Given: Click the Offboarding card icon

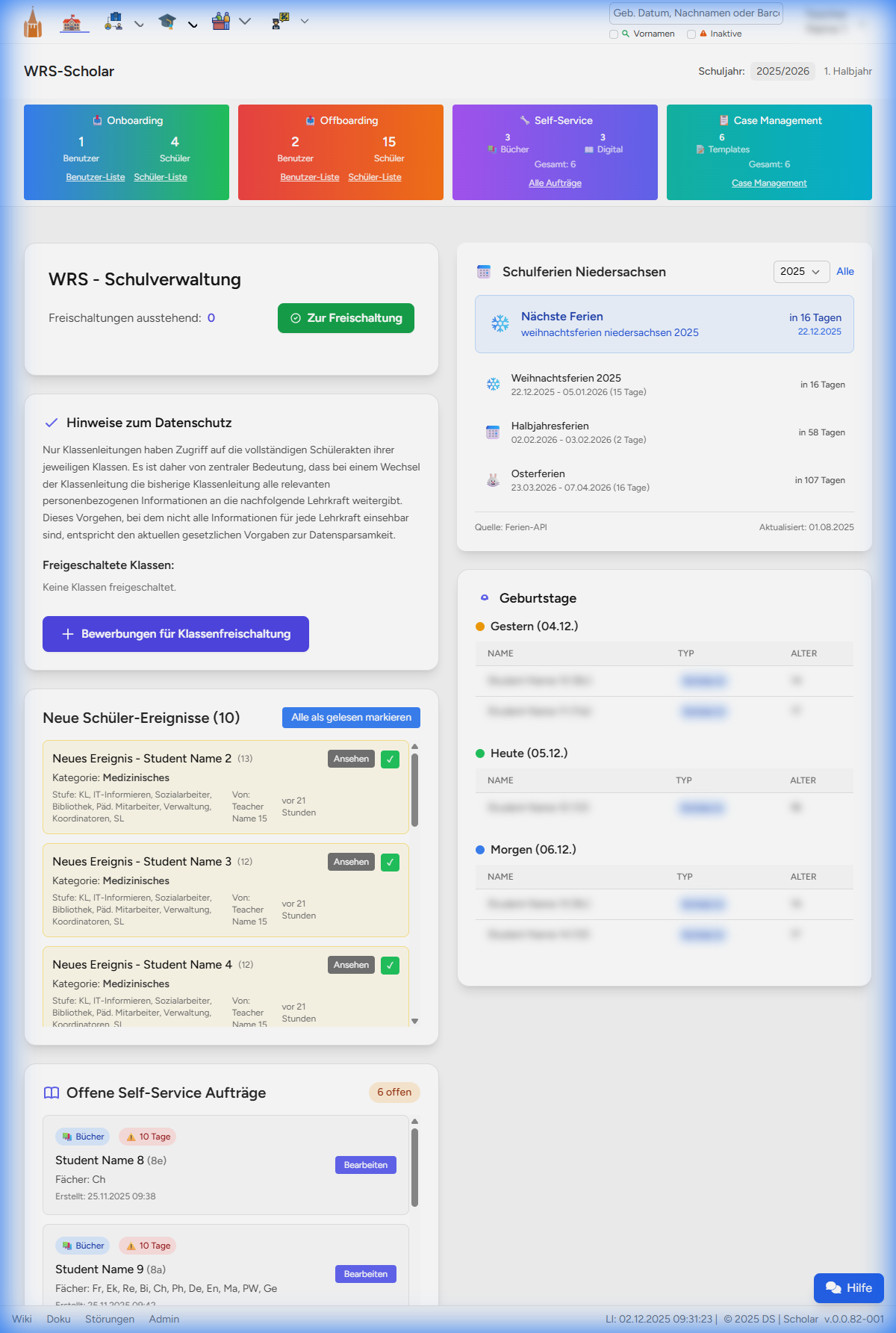Looking at the screenshot, I should point(311,120).
